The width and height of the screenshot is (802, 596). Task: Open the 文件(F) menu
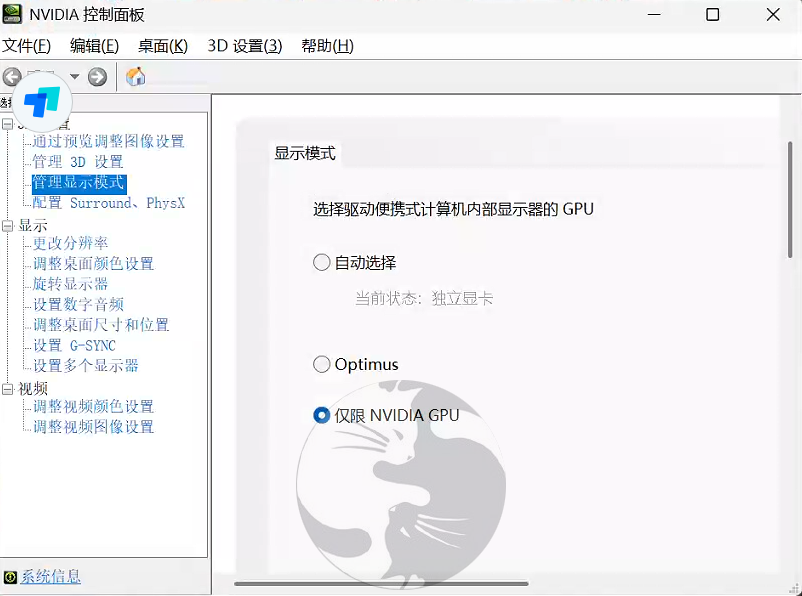[27, 46]
